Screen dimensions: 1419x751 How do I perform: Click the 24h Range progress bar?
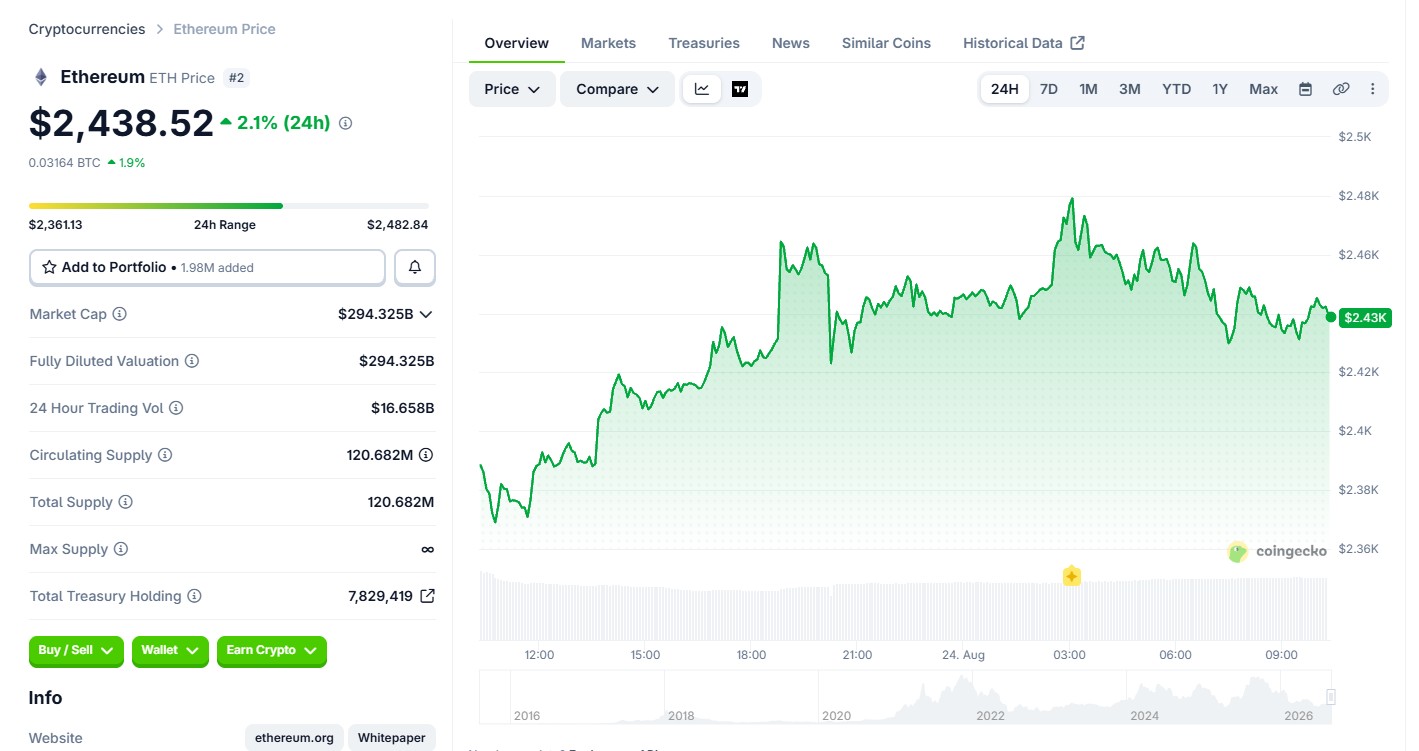click(229, 206)
